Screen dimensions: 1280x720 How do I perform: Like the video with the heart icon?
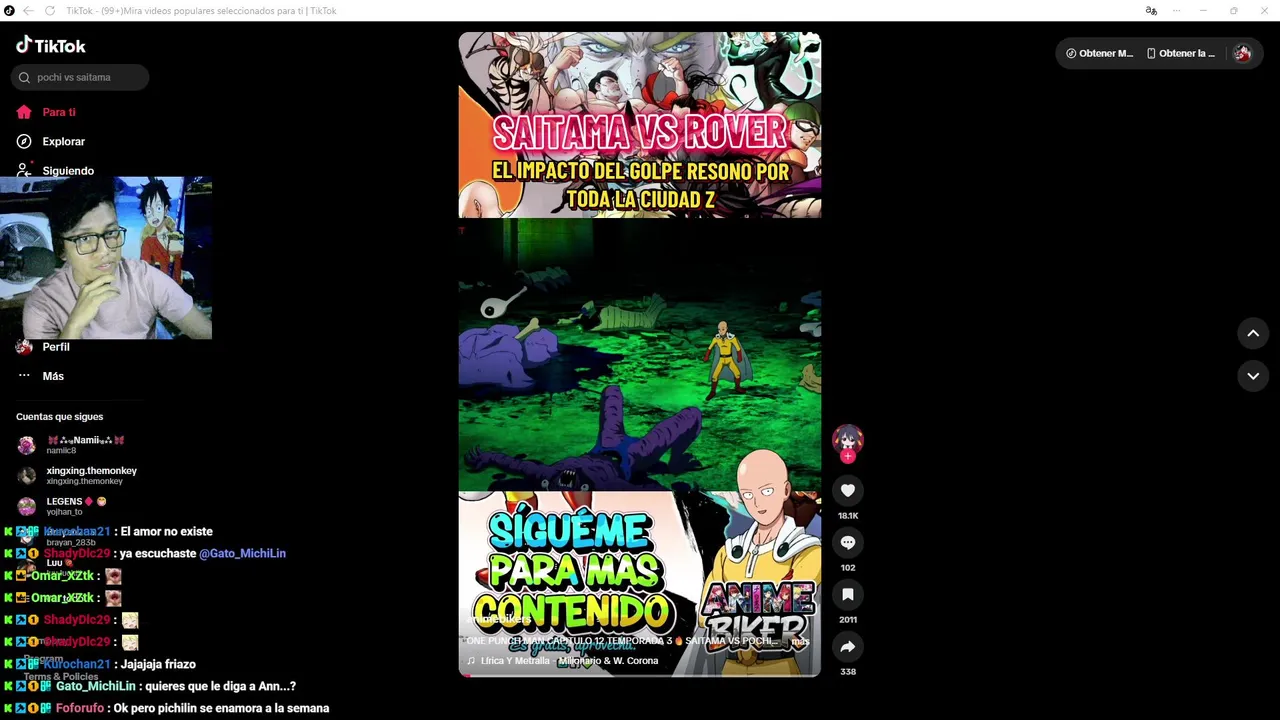click(848, 490)
